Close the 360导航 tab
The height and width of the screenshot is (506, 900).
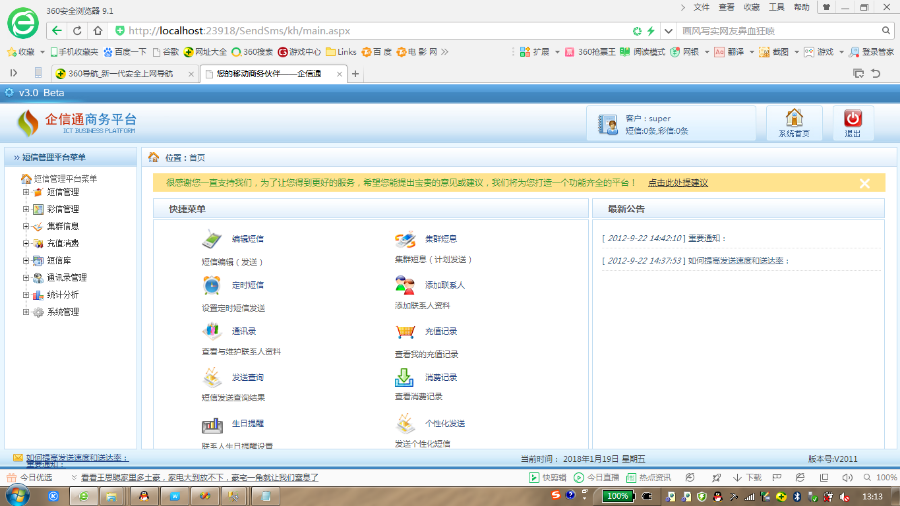[x=191, y=74]
